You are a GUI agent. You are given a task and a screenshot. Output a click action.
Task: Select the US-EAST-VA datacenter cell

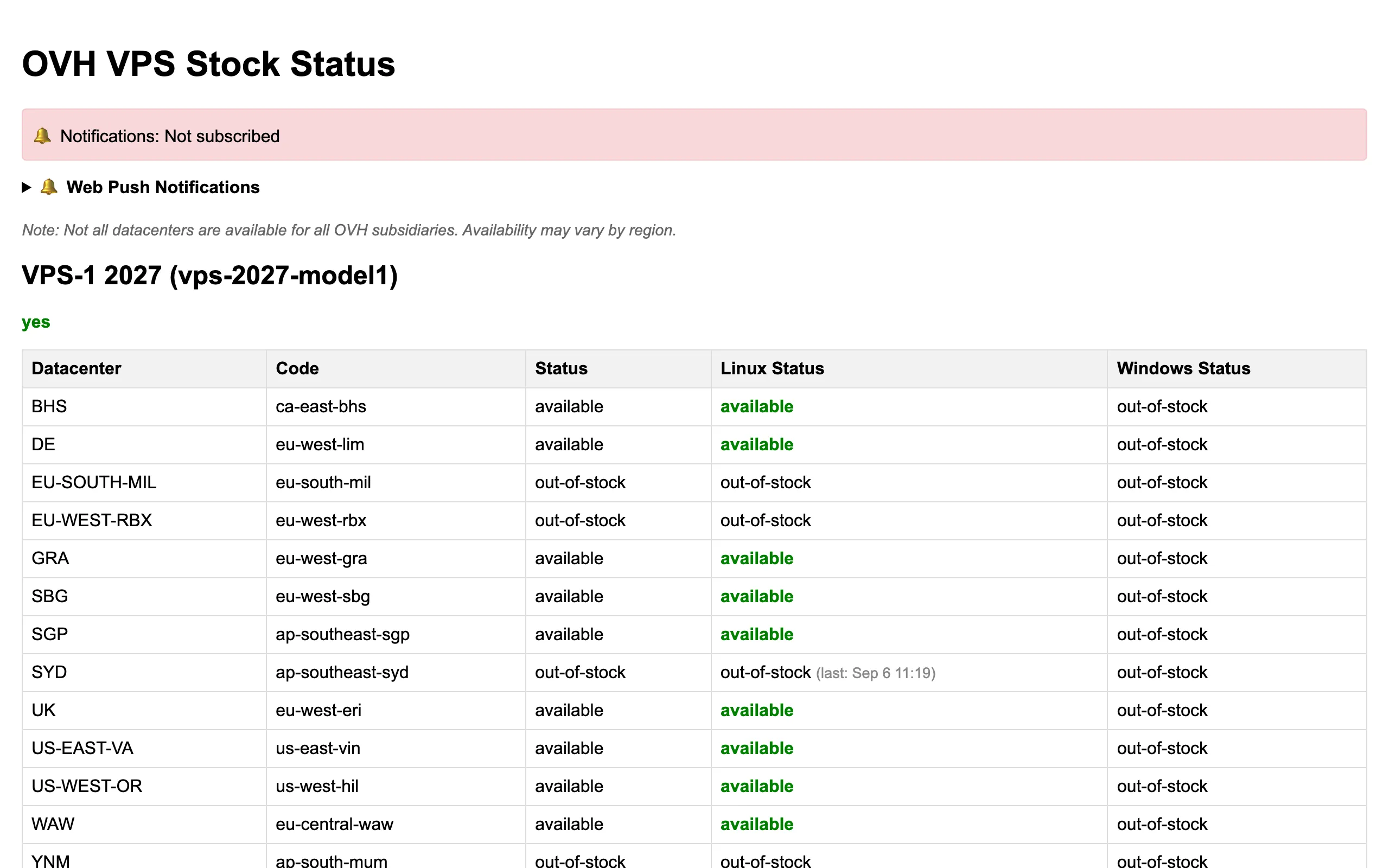pos(144,748)
